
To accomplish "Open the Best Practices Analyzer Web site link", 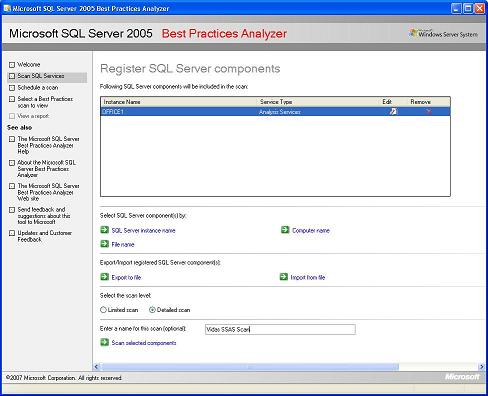I will pyautogui.click(x=48, y=192).
